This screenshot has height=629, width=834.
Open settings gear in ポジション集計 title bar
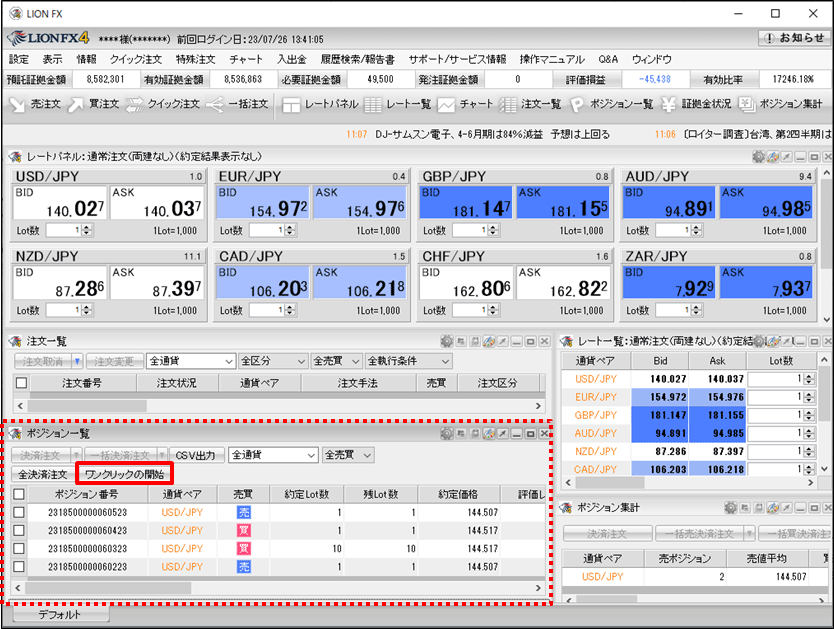coord(731,508)
